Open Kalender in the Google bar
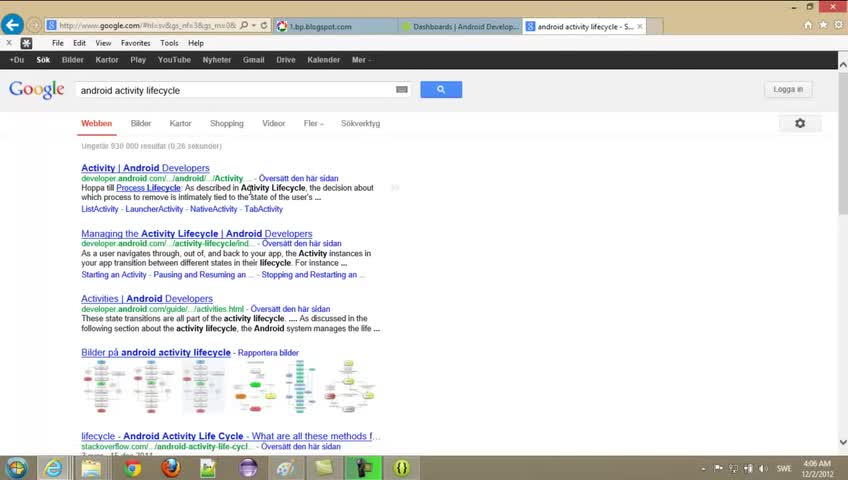The width and height of the screenshot is (848, 480). [323, 60]
